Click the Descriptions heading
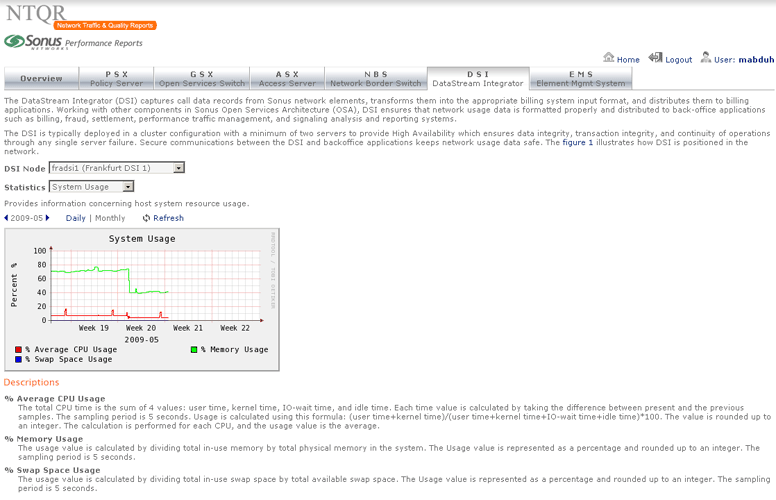The height and width of the screenshot is (500, 776). coord(31,382)
